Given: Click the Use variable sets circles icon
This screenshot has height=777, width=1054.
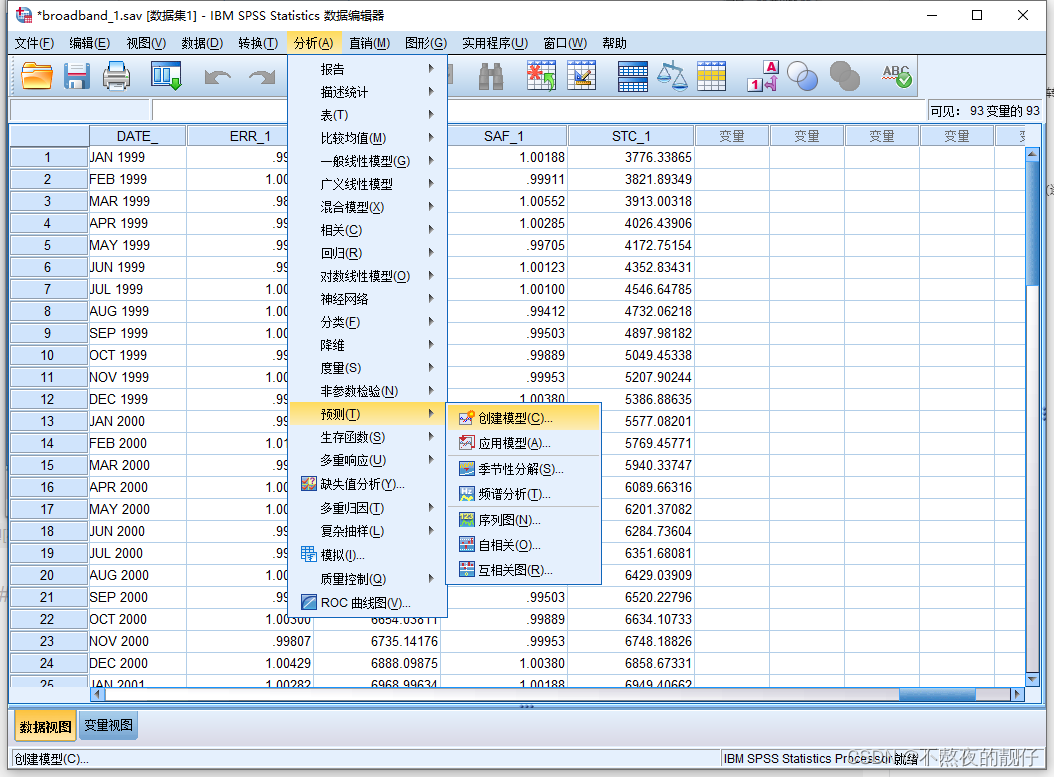Looking at the screenshot, I should pos(803,76).
